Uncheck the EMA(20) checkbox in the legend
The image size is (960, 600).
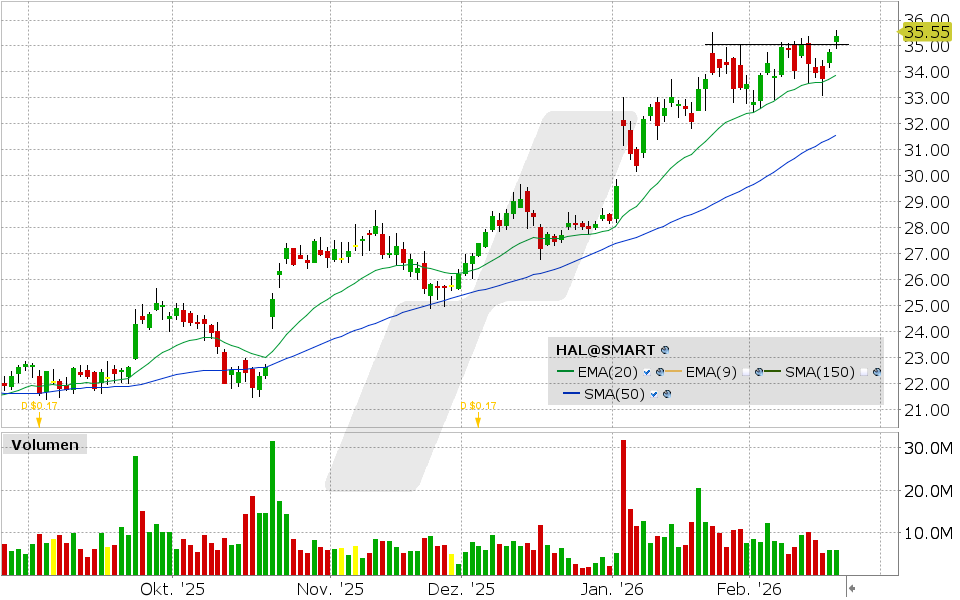(647, 371)
